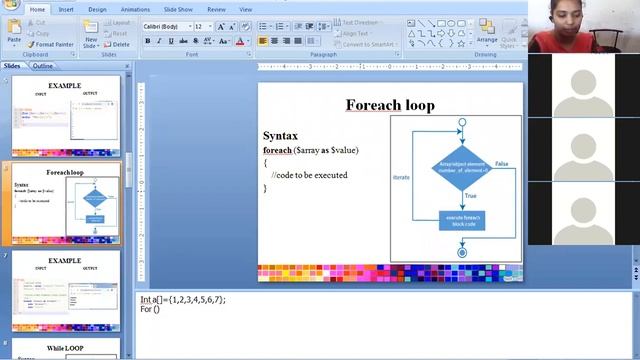Toggle Bold formatting
This screenshot has width=640, height=360.
click(x=148, y=41)
